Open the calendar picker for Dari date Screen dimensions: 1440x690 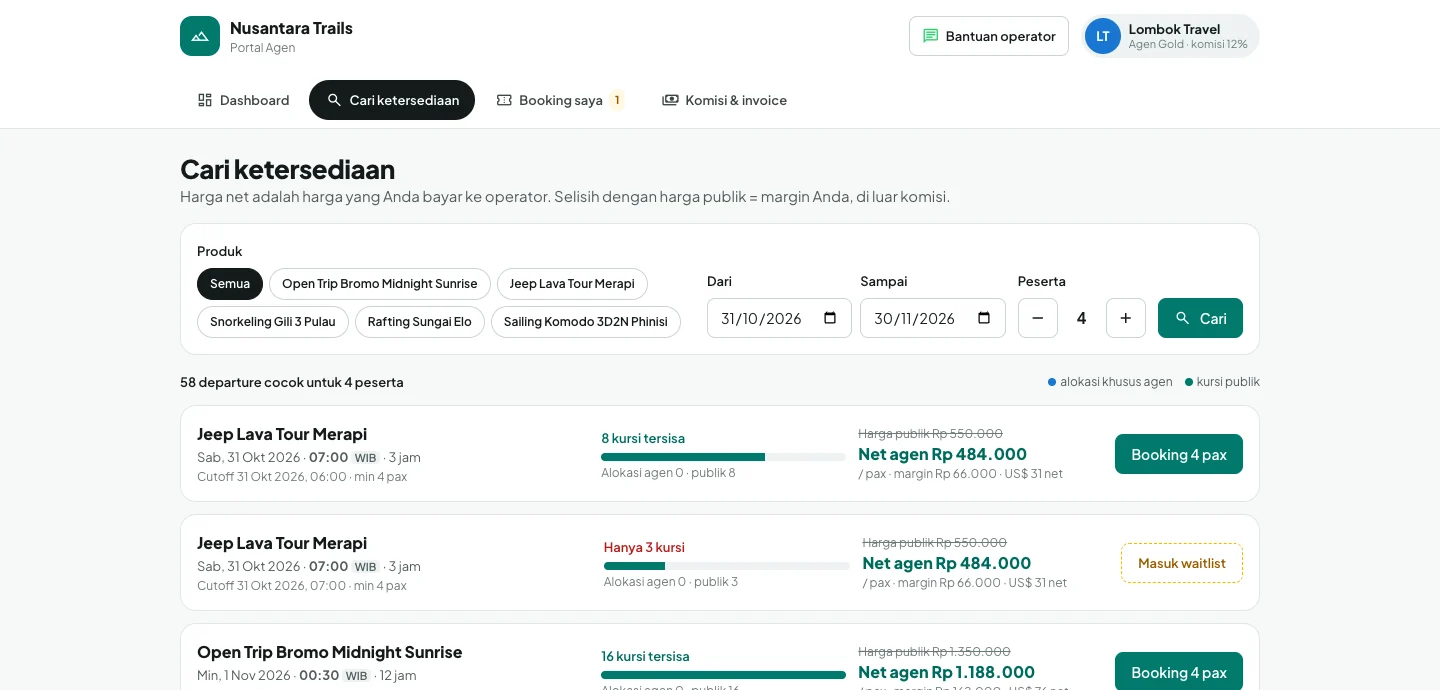click(830, 318)
